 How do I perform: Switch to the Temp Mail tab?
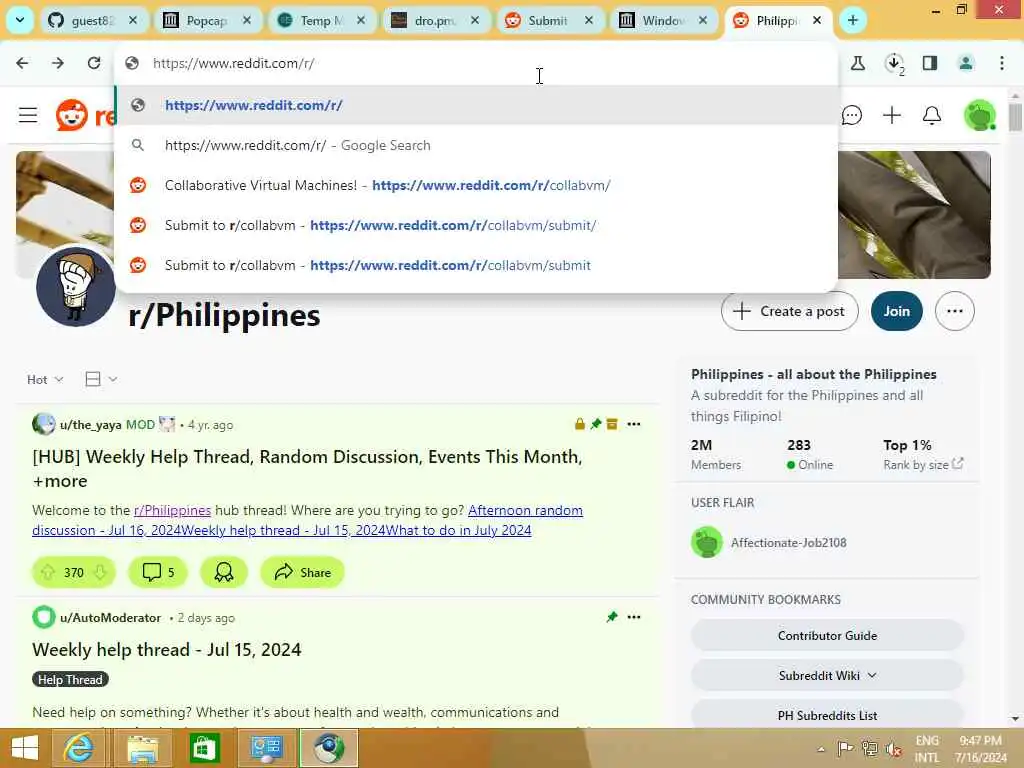(320, 20)
